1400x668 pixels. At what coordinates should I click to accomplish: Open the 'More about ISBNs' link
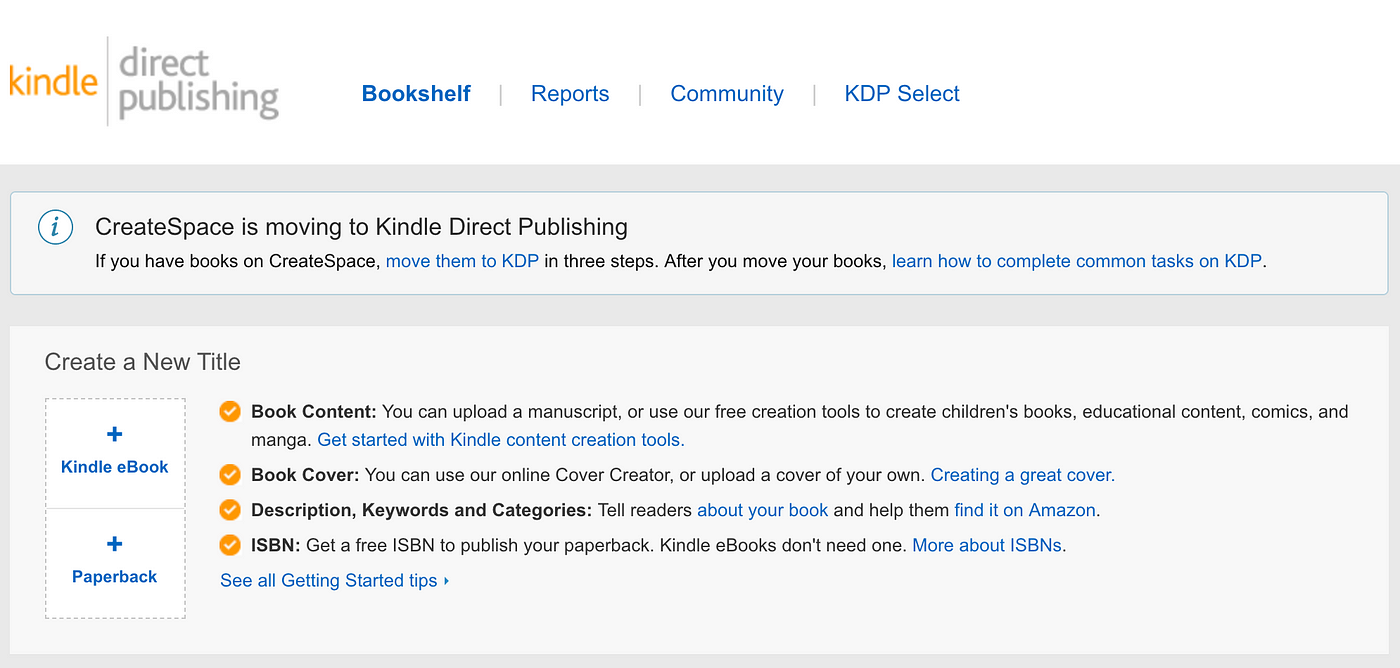click(989, 545)
